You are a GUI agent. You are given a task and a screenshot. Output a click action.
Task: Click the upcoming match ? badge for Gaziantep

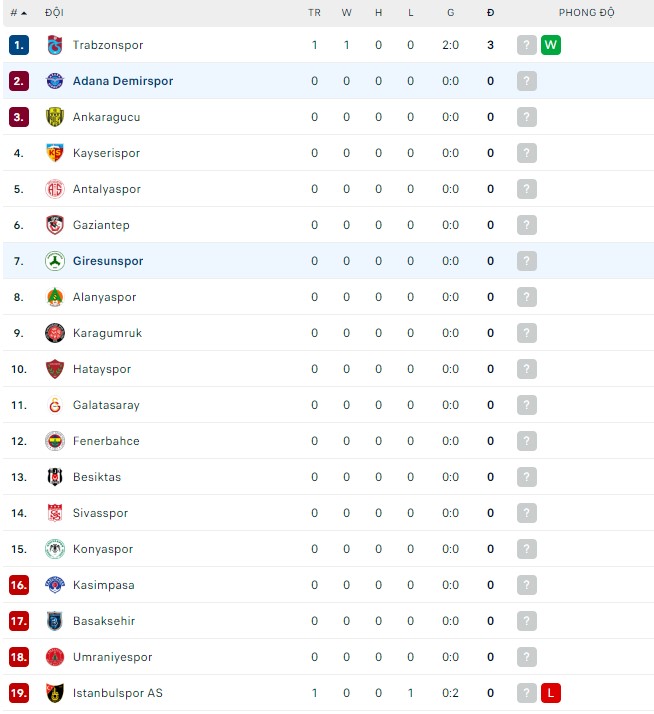(527, 225)
